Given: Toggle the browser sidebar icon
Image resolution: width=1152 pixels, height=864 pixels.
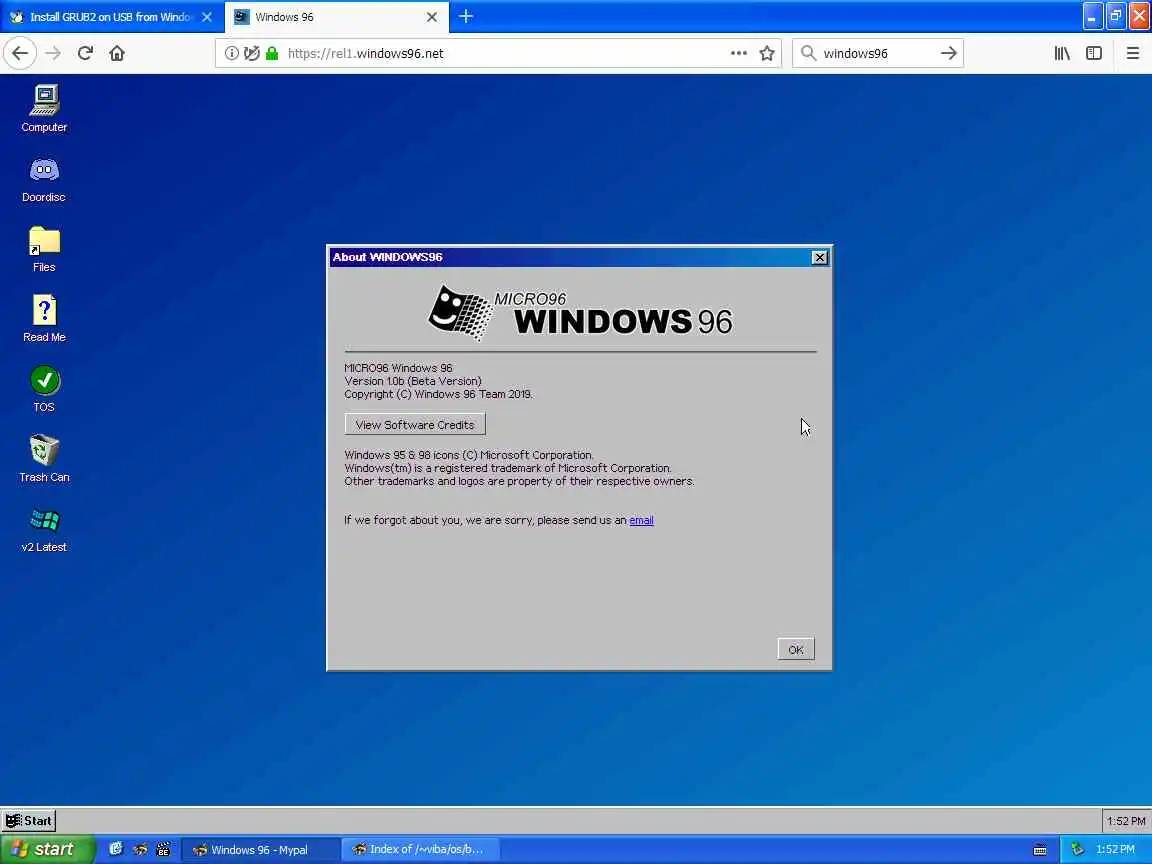Looking at the screenshot, I should (1094, 53).
